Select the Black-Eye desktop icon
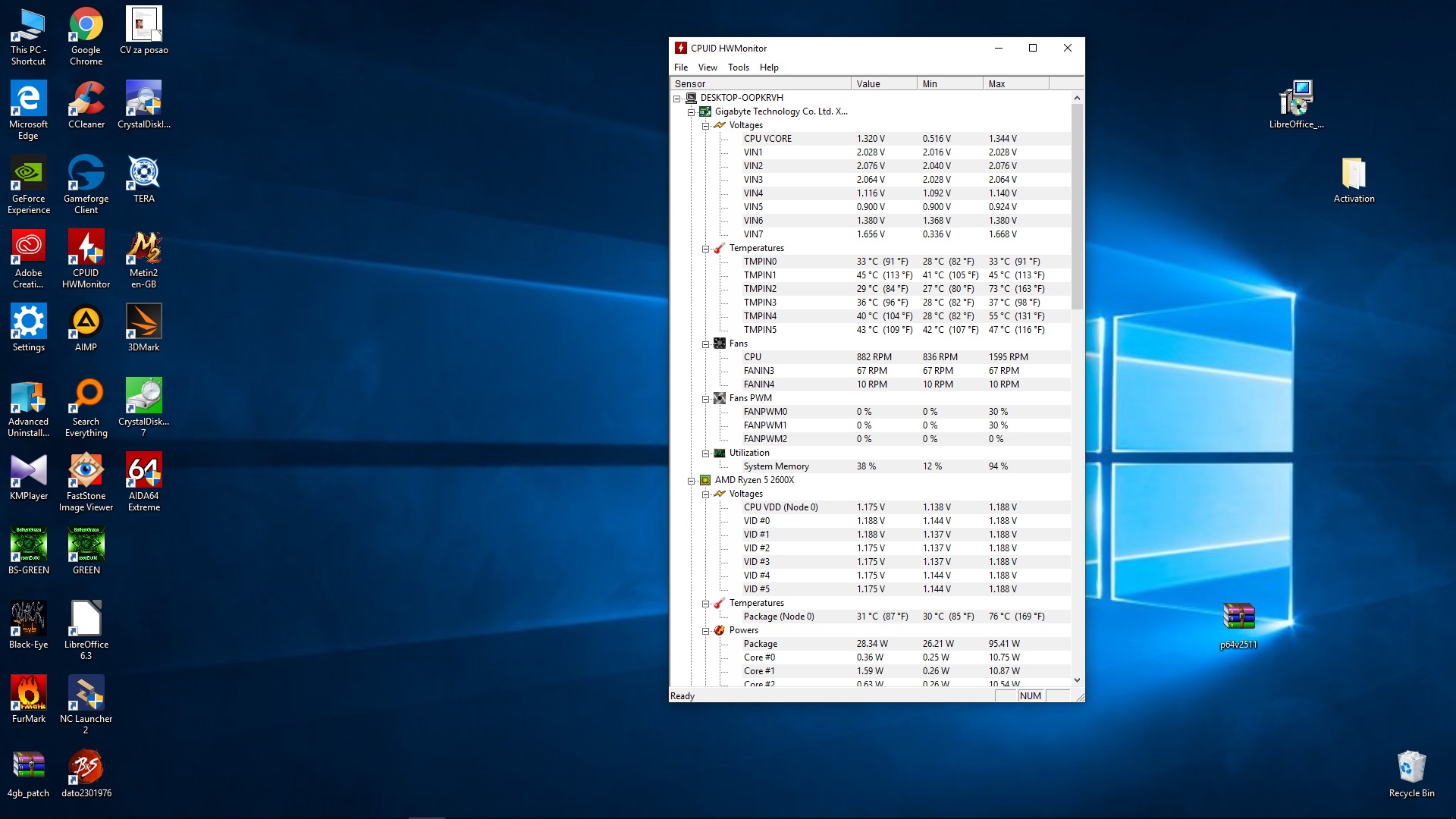 coord(28,625)
